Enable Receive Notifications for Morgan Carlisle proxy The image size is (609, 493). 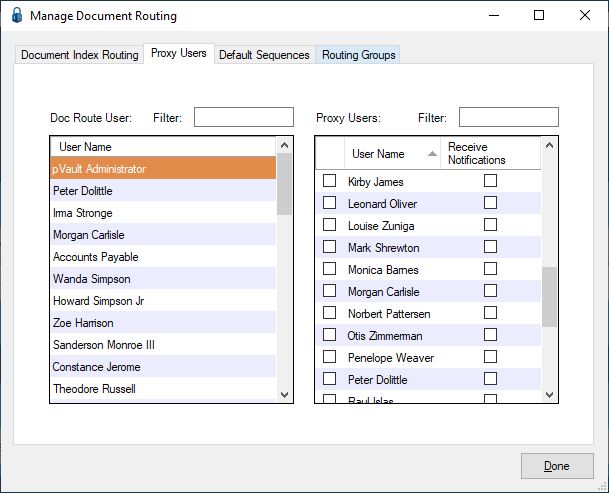pyautogui.click(x=491, y=291)
